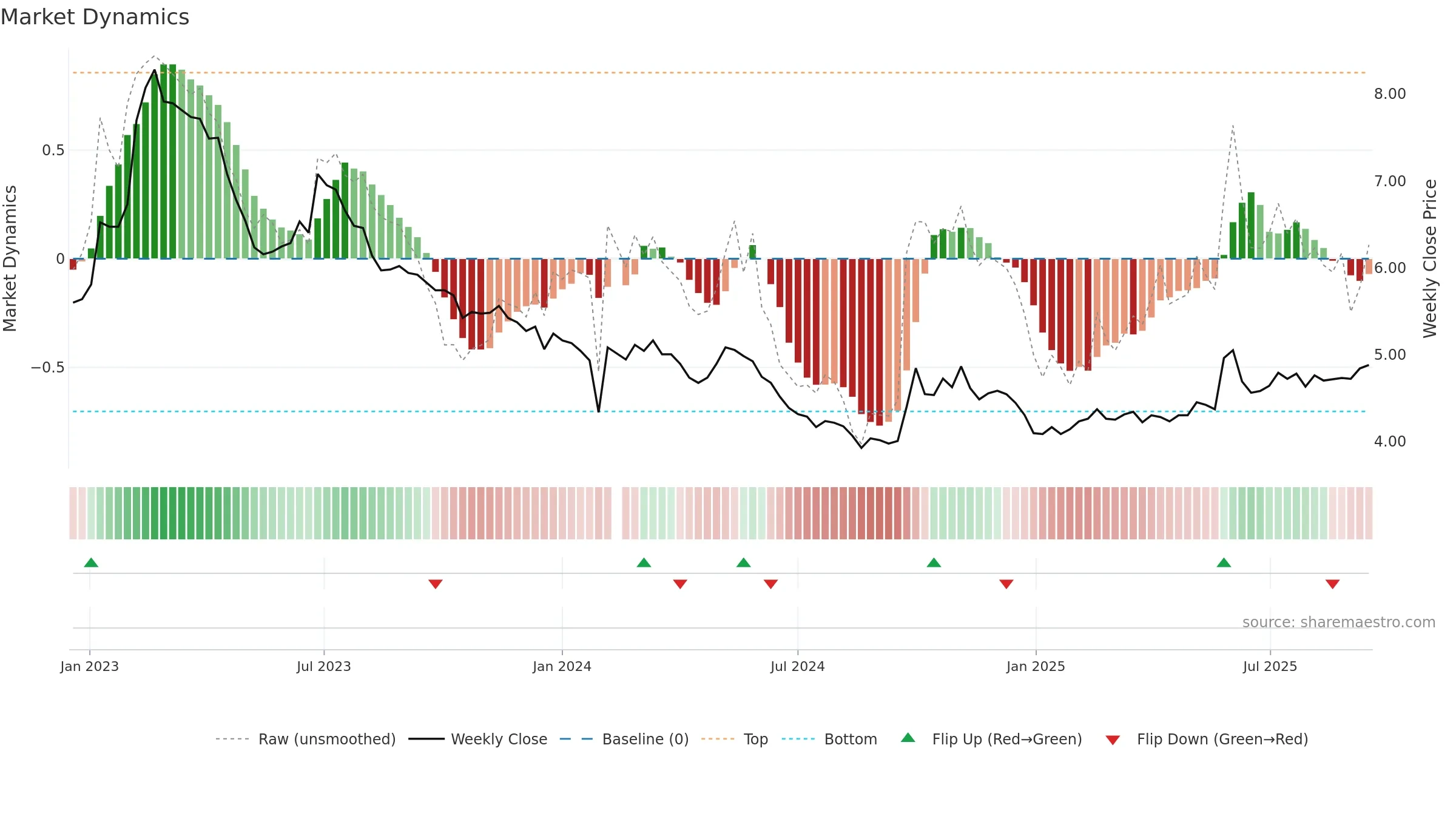Select the Jul 2025 axis label

[x=1270, y=666]
